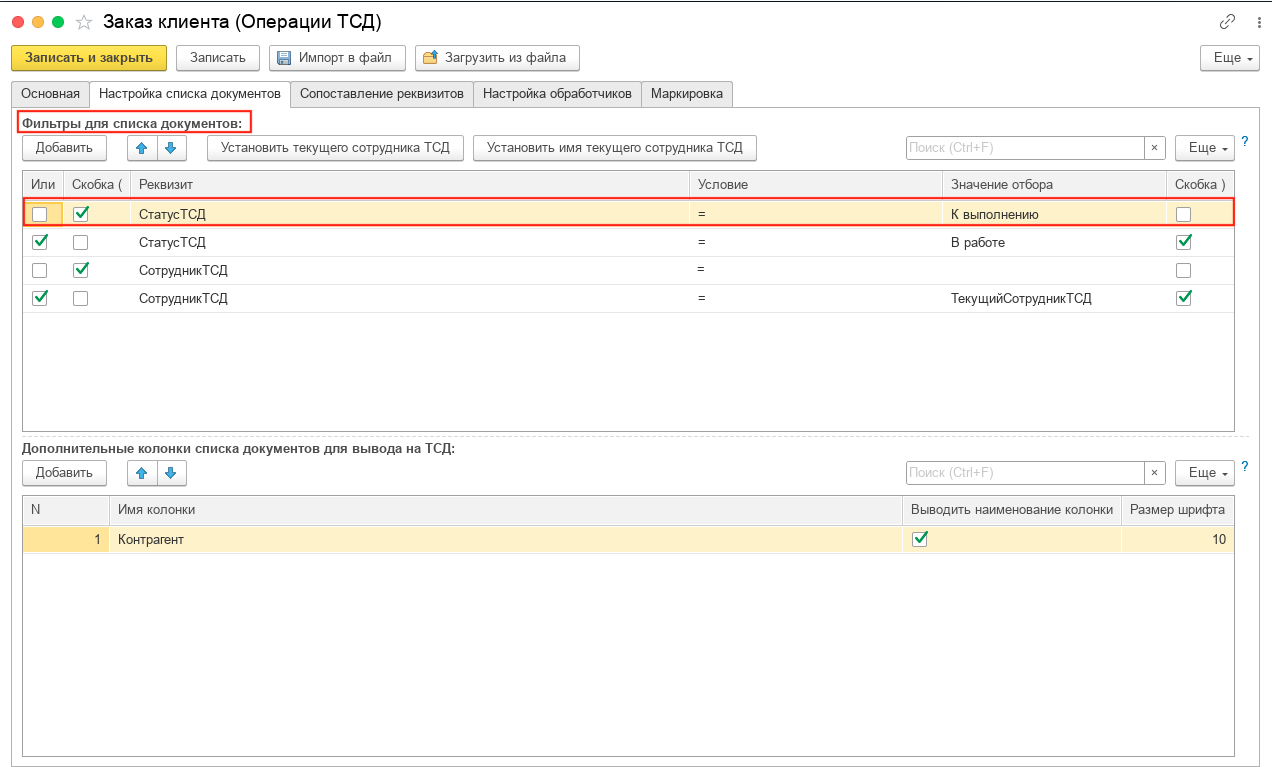Image resolution: width=1272 pixels, height=767 pixels.
Task: Open help question mark for the filters section
Action: point(1244,142)
